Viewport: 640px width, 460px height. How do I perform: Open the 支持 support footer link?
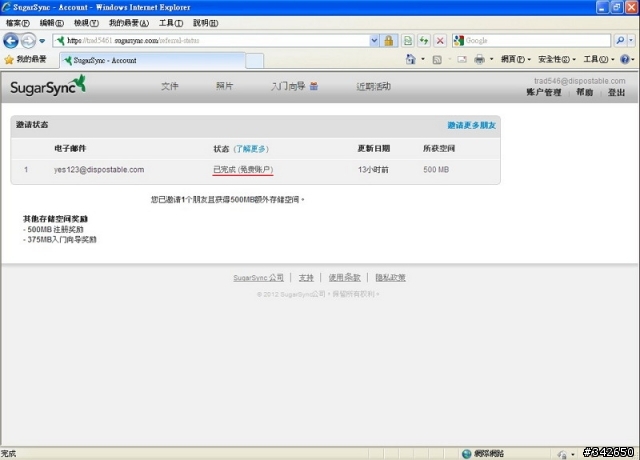(x=306, y=278)
